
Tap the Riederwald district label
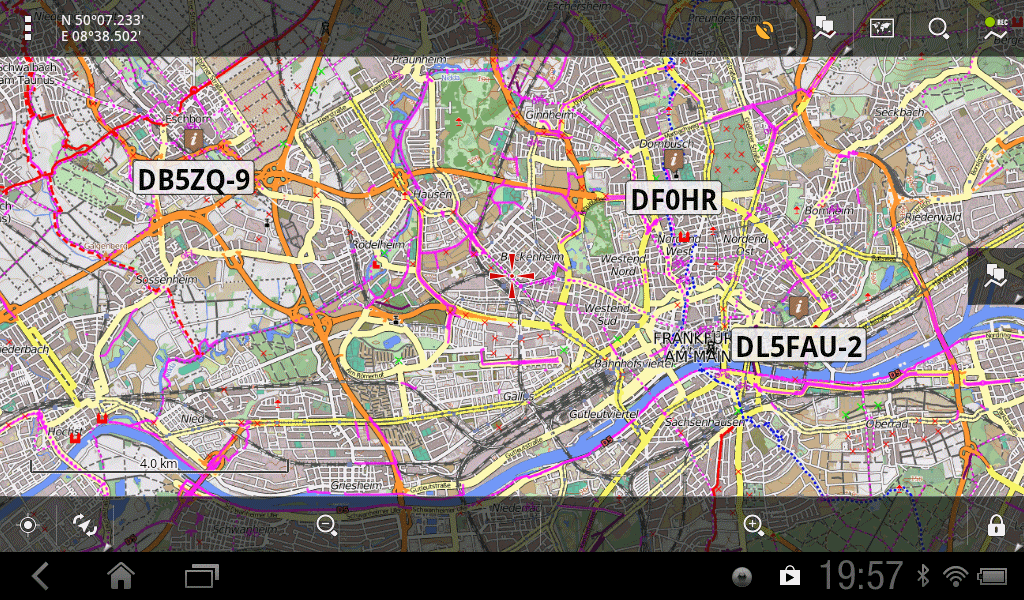[x=933, y=217]
